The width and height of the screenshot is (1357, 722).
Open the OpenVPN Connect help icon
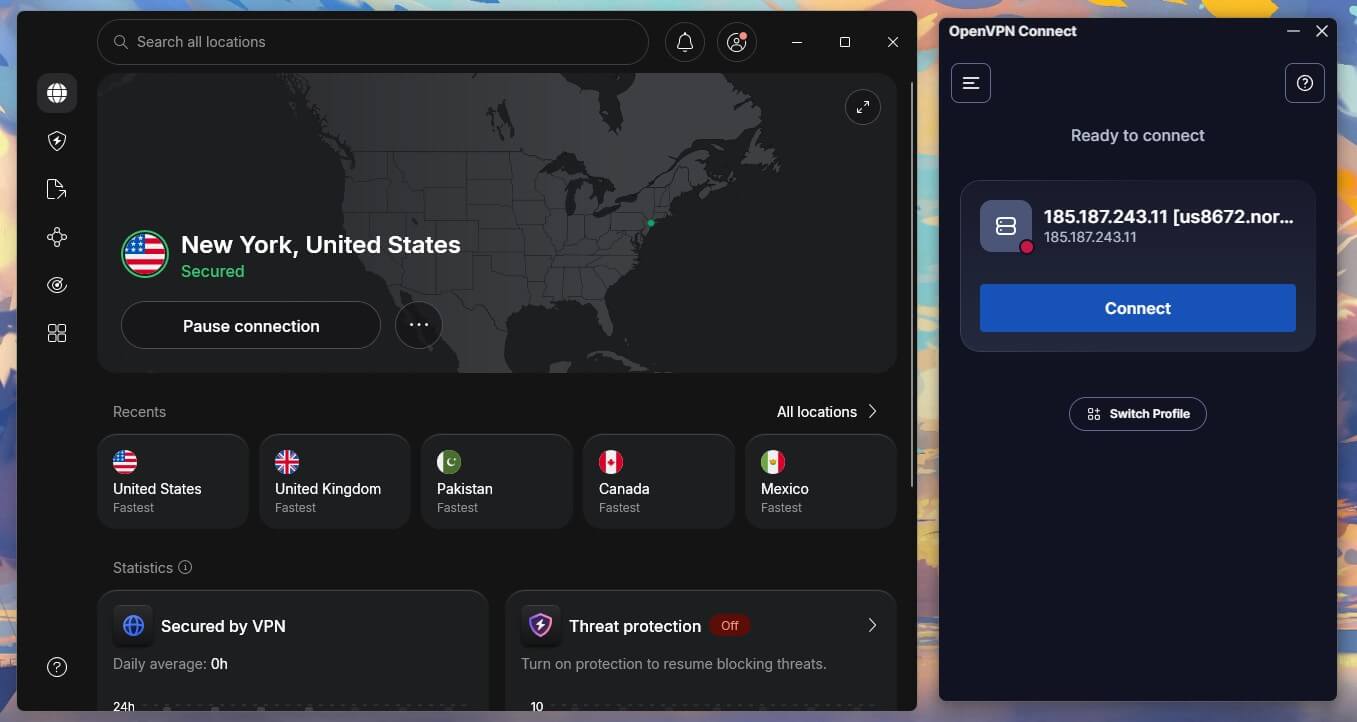click(1304, 83)
